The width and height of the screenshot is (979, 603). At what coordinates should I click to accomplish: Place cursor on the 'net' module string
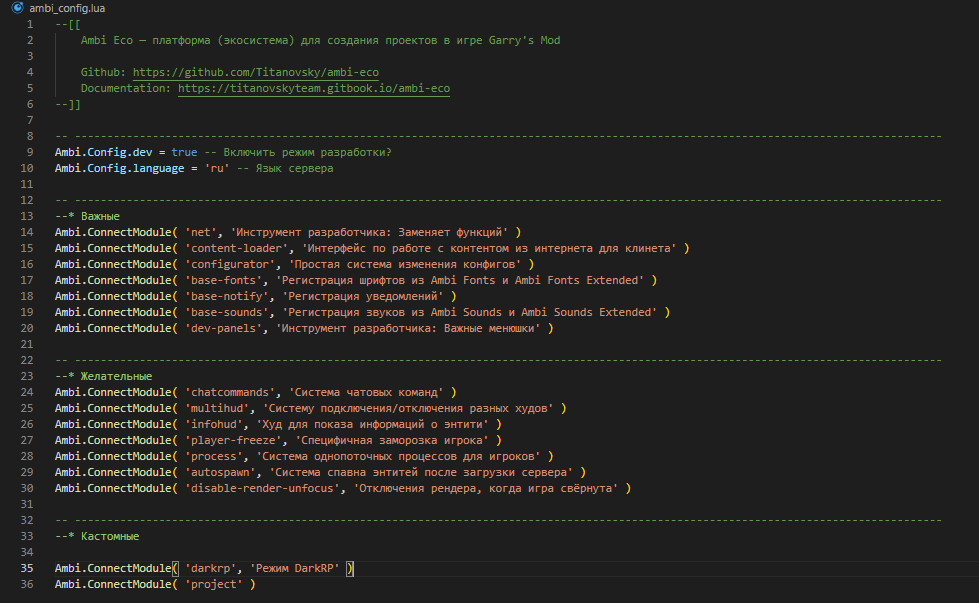point(201,232)
